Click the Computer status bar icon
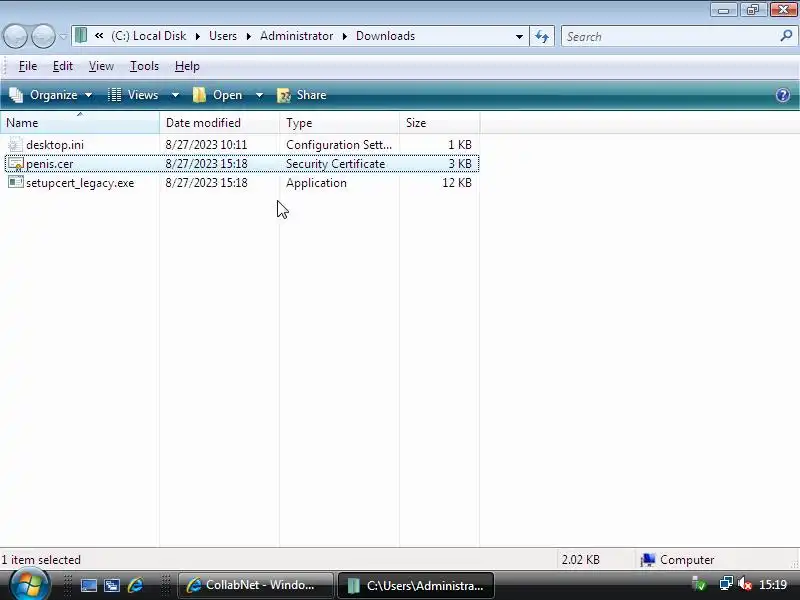Viewport: 800px width, 600px height. (648, 560)
